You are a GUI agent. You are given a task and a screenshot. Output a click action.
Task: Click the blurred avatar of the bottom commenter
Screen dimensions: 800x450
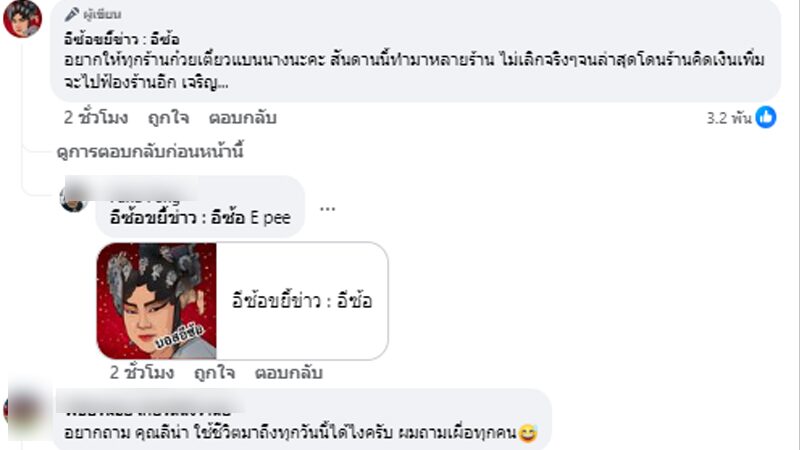tap(26, 411)
